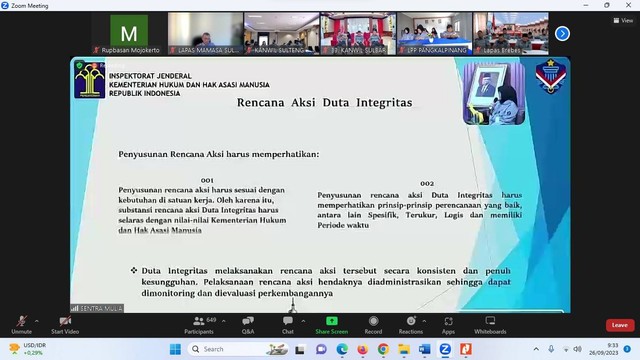Screen dimensions: 640x360
Task: Open the notification badge in the tray
Action: pos(627,349)
